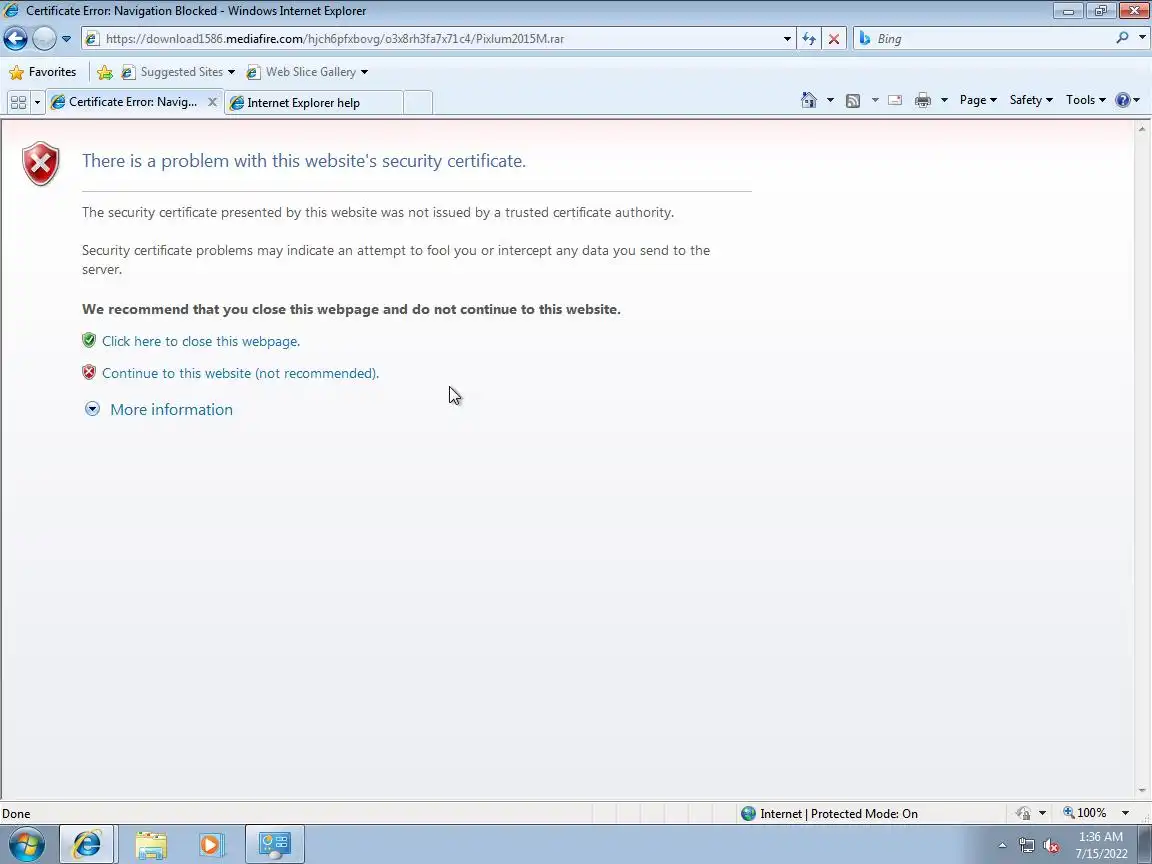
Task: Open Suggested Sites in favorites bar
Action: [179, 72]
